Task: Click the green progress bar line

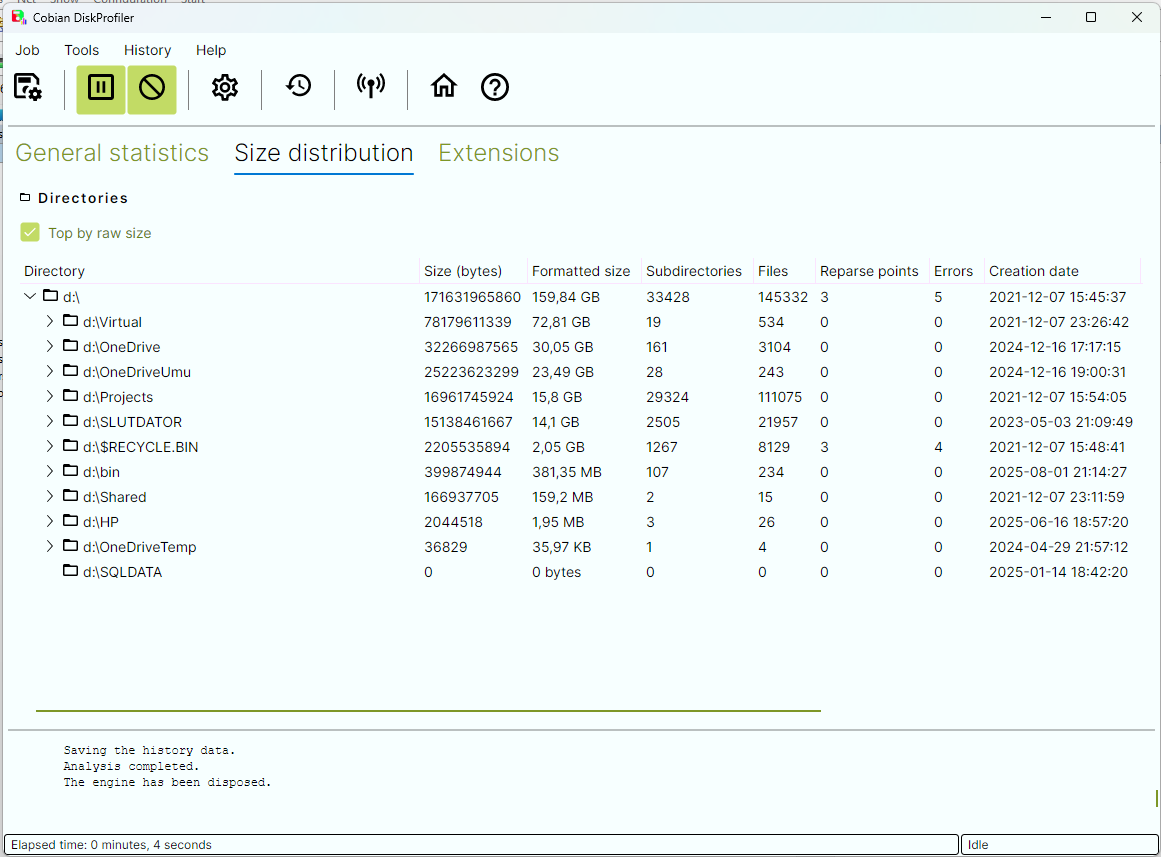Action: pos(428,711)
